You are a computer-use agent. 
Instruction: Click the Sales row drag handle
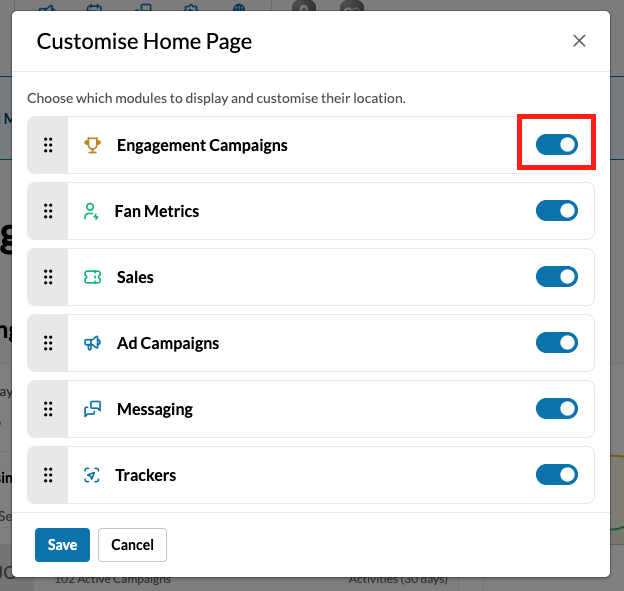48,277
